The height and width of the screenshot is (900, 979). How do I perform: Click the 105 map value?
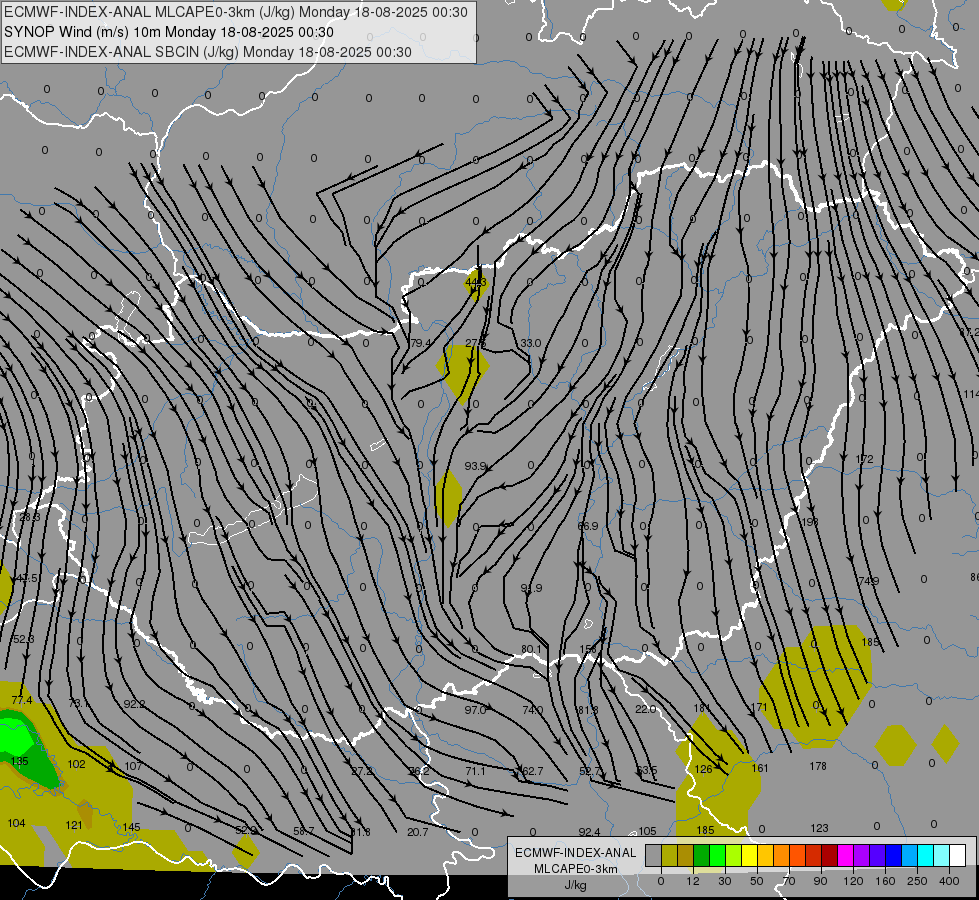(647, 831)
